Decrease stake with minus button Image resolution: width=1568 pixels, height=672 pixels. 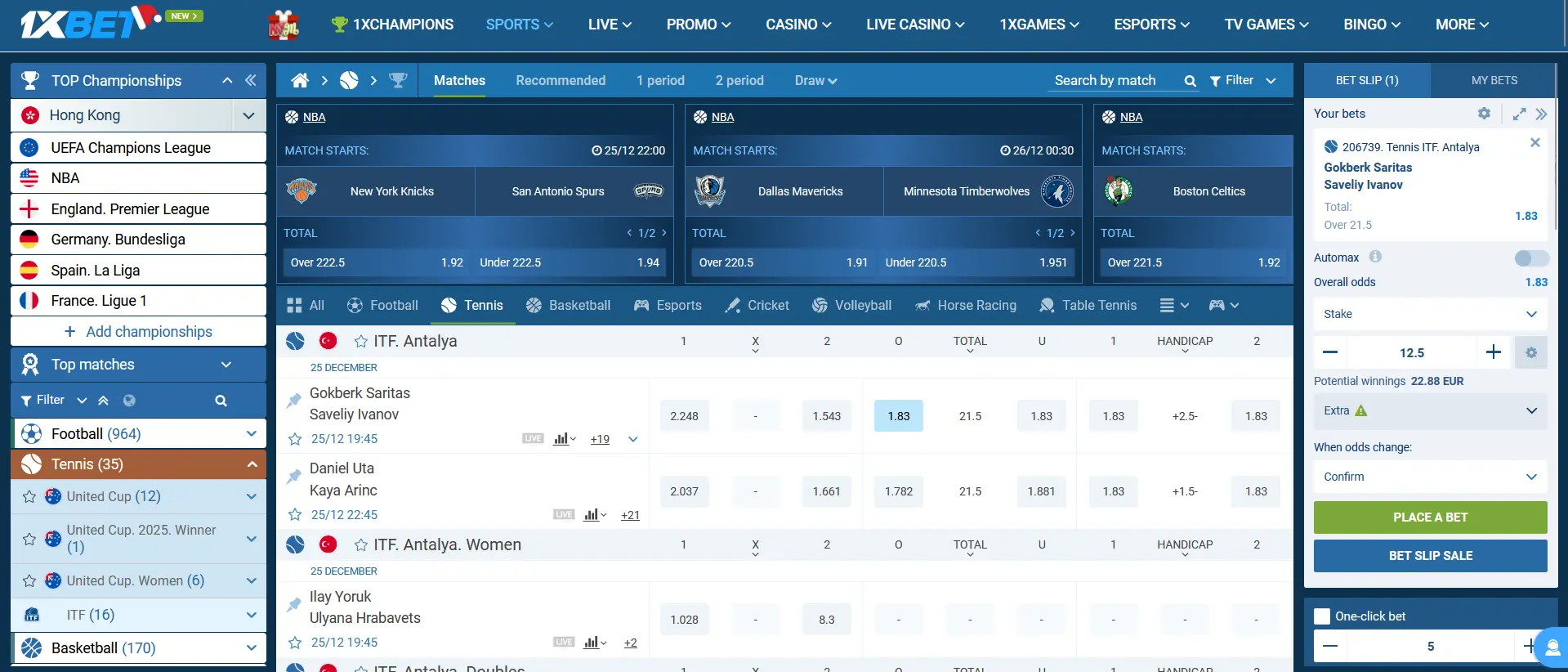(x=1330, y=352)
